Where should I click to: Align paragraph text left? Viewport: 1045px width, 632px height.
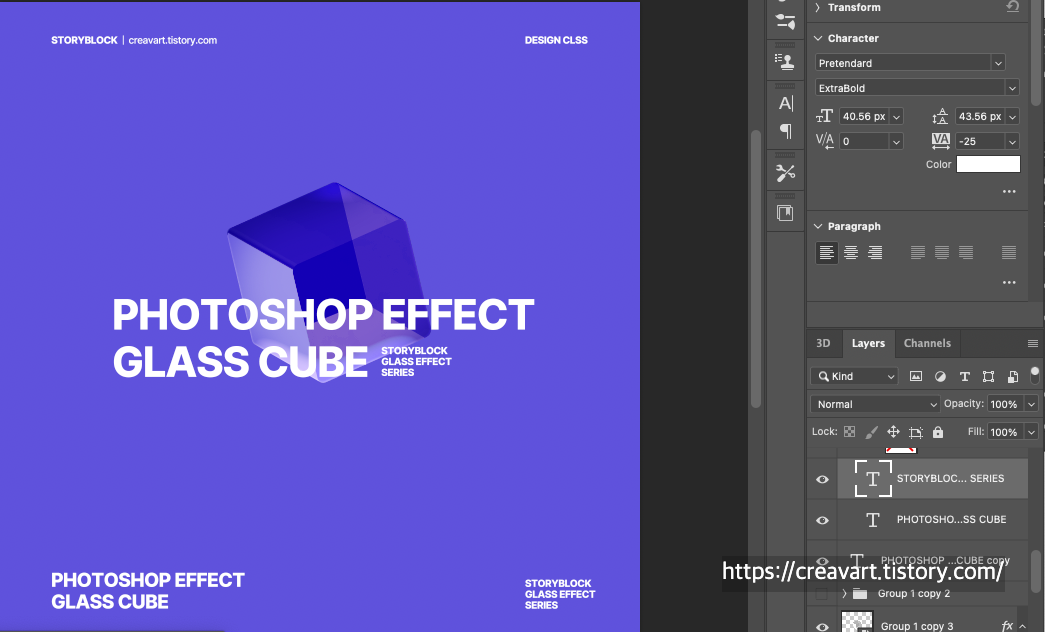tap(826, 252)
